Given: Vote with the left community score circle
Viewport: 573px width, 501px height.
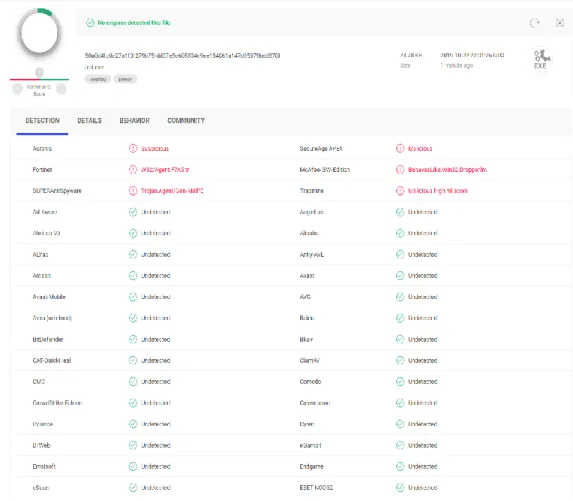Looking at the screenshot, I should (x=17, y=89).
